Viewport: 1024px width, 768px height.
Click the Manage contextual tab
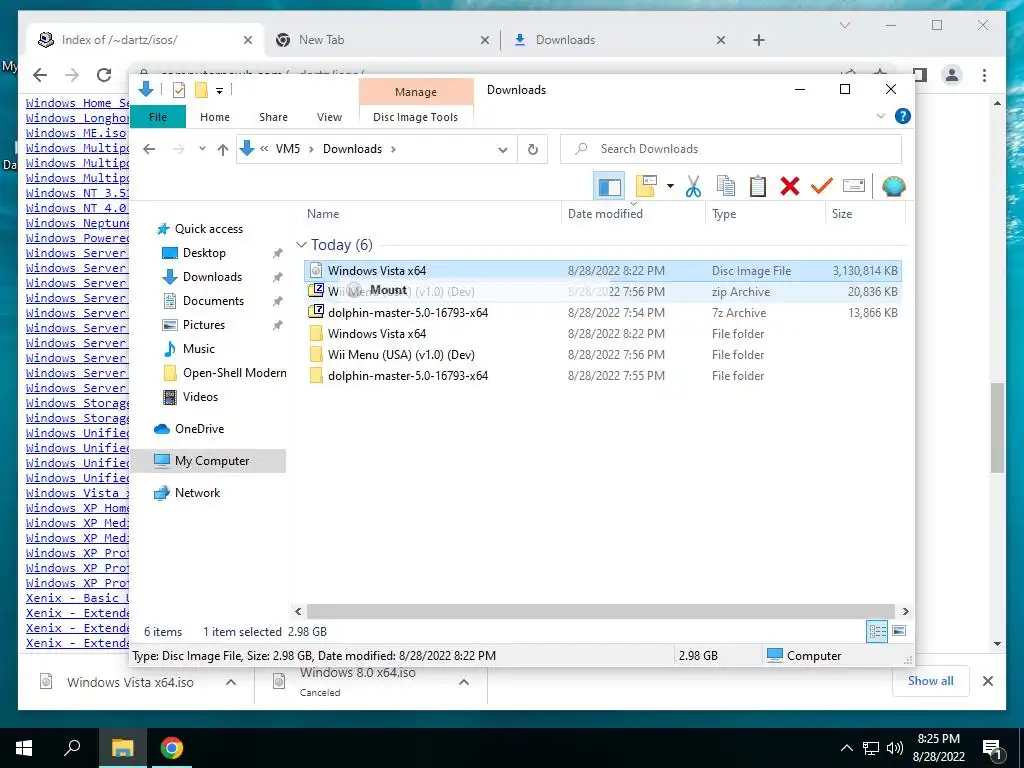tap(416, 92)
